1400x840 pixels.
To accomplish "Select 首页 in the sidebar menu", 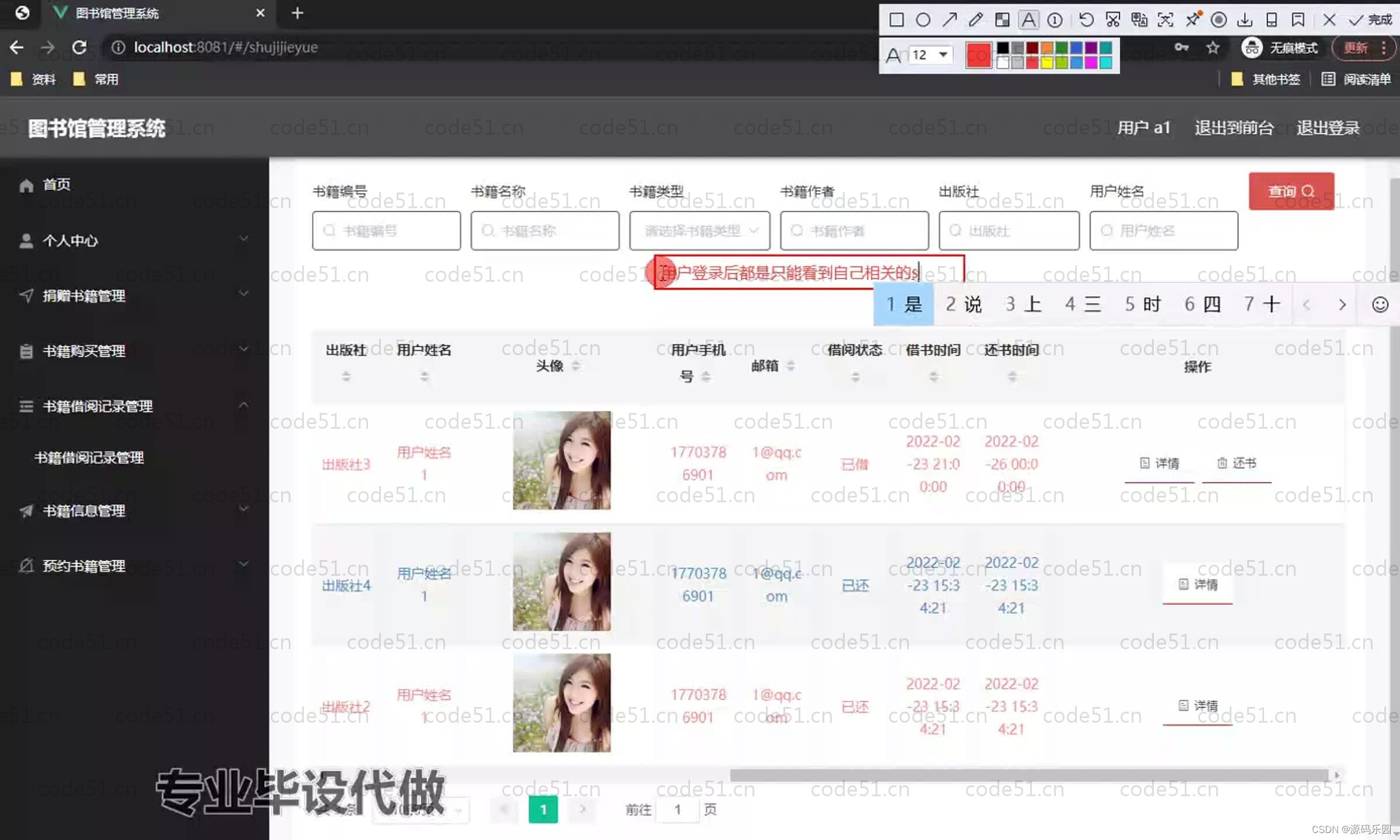I will coord(56,184).
